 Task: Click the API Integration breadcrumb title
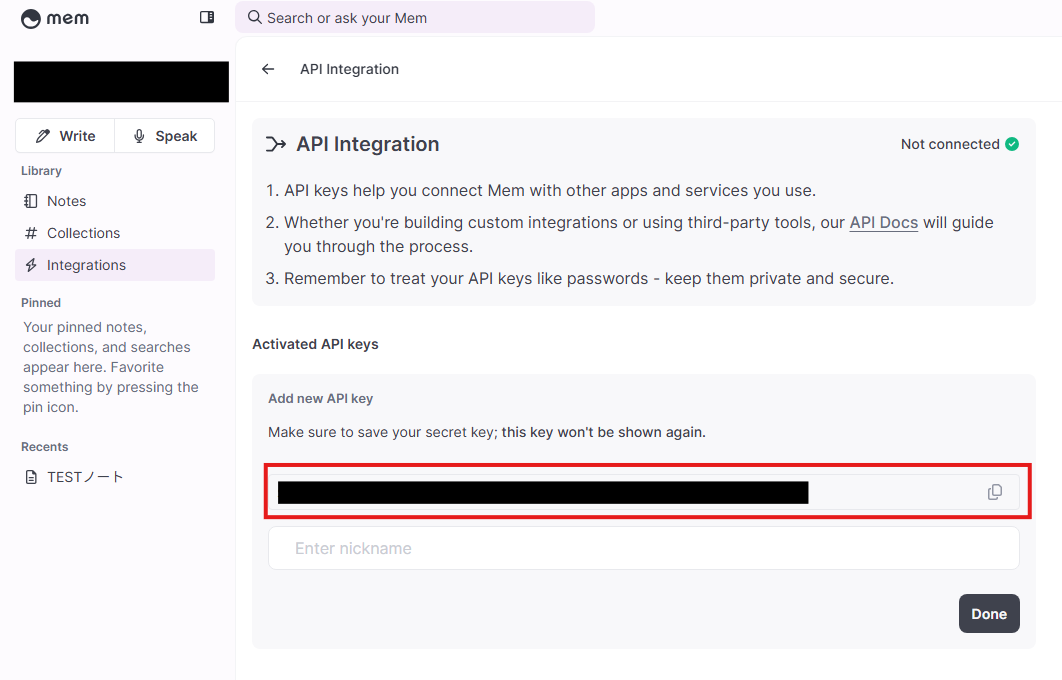pos(349,69)
